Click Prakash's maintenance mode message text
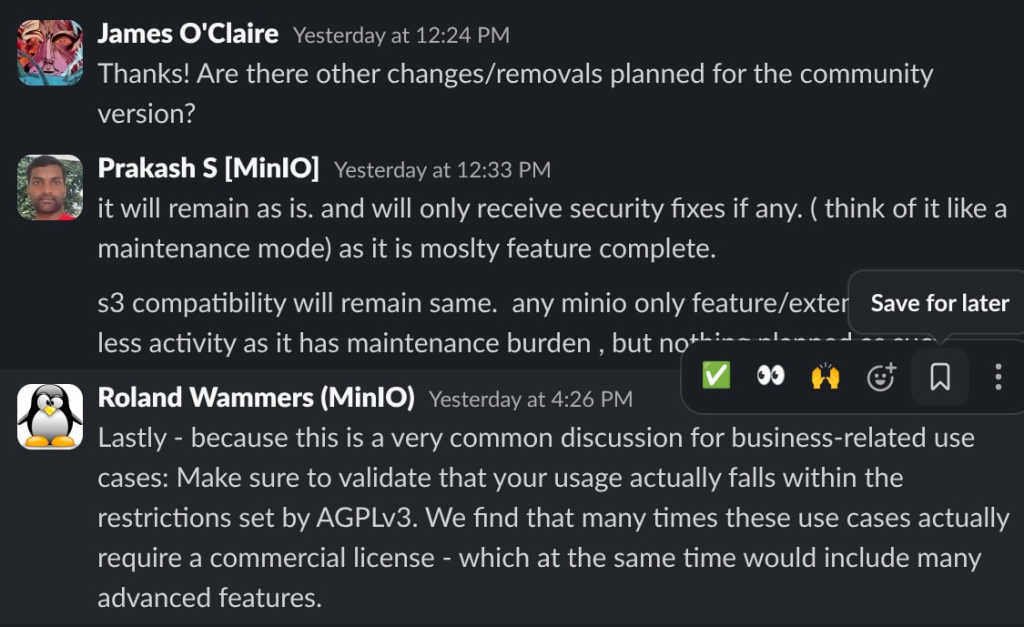Viewport: 1024px width, 627px height. point(552,228)
